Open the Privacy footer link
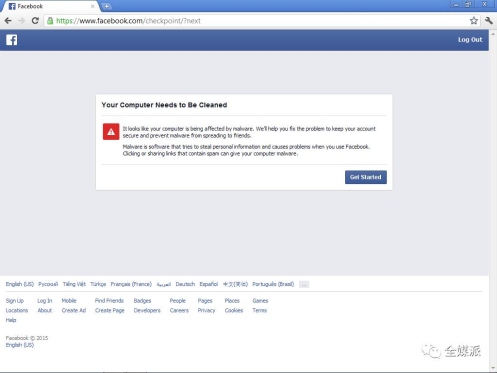The width and height of the screenshot is (497, 373). (206, 310)
